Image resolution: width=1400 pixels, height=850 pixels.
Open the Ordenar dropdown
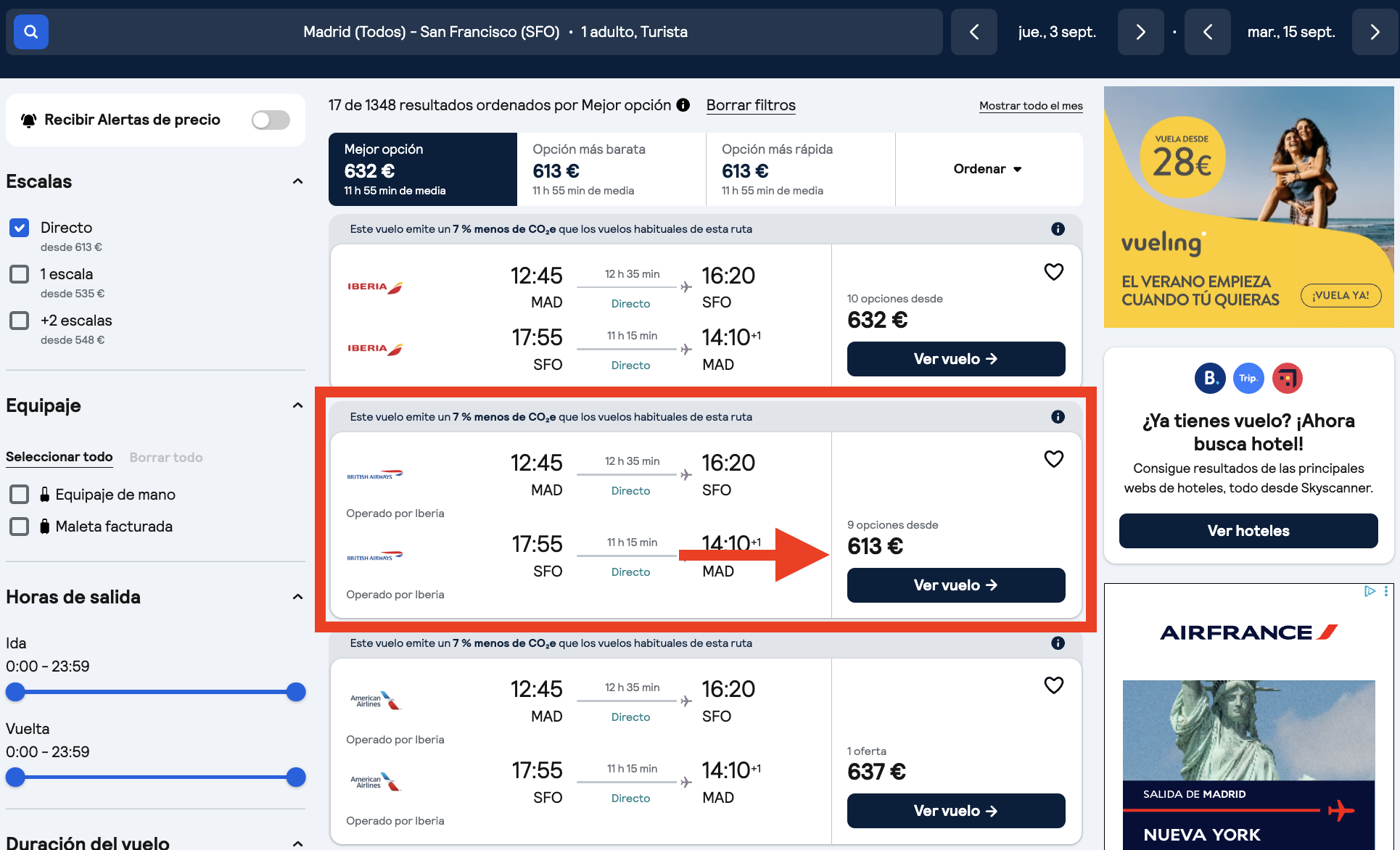pos(988,169)
